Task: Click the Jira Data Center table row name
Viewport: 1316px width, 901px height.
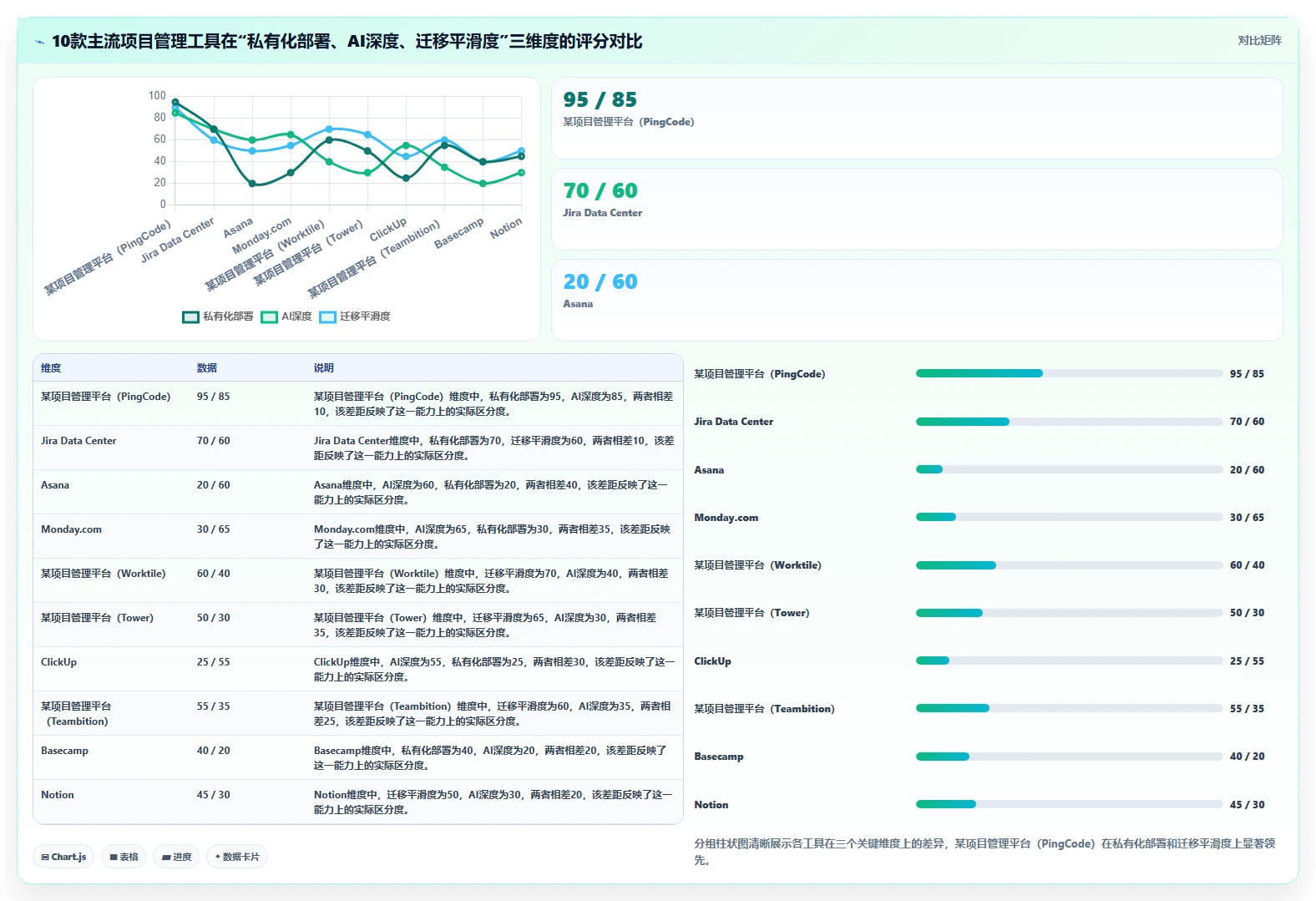Action: (x=78, y=441)
